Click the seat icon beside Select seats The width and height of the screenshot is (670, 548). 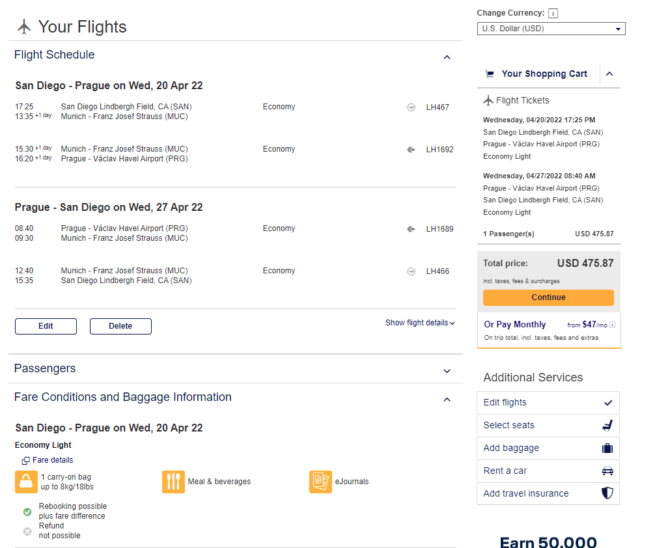tap(607, 425)
